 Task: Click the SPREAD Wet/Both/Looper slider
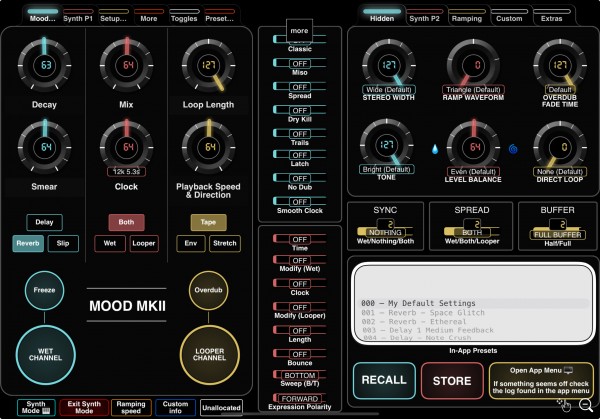click(472, 231)
